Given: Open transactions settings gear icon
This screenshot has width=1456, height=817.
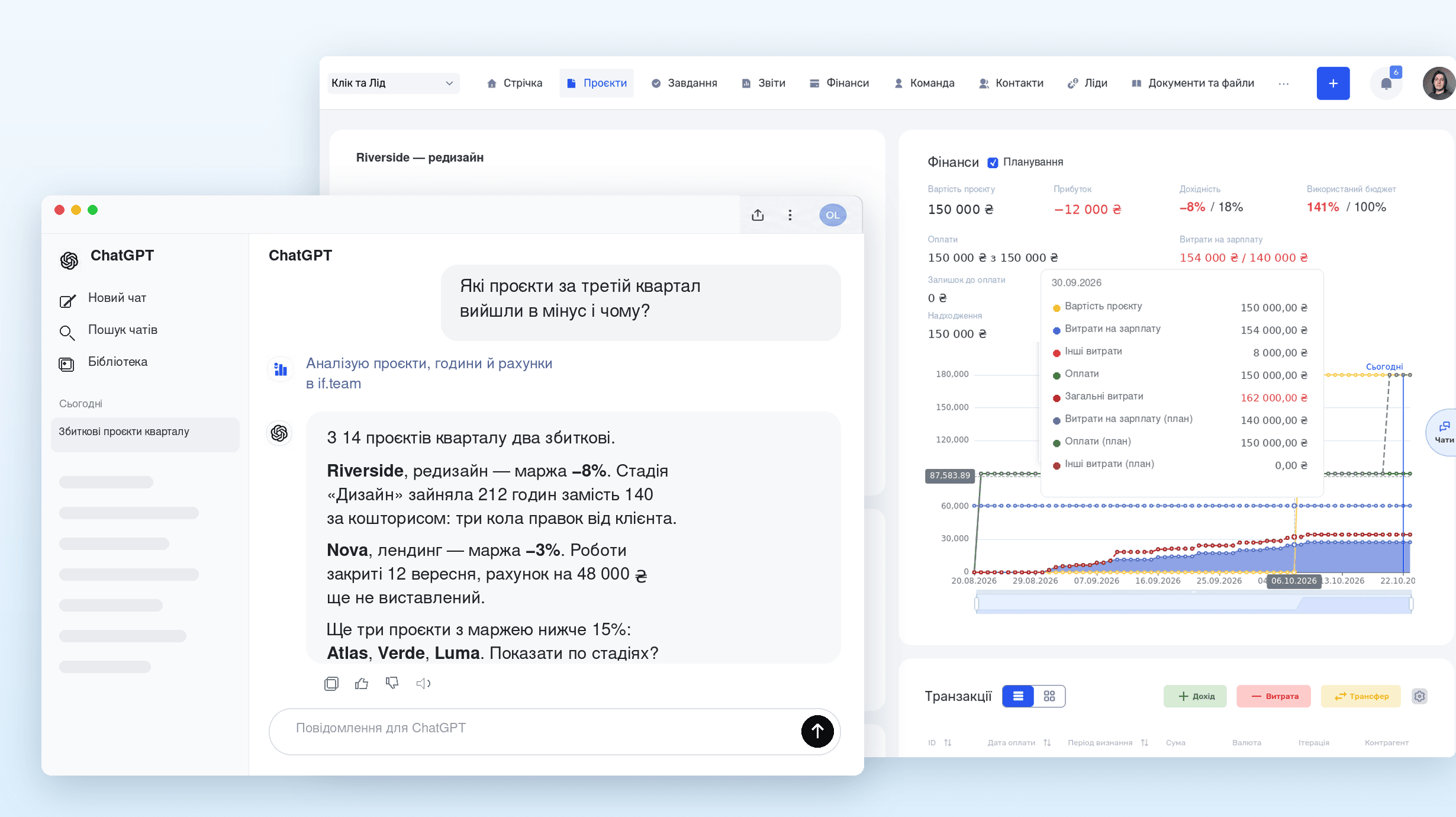Looking at the screenshot, I should 1419,696.
